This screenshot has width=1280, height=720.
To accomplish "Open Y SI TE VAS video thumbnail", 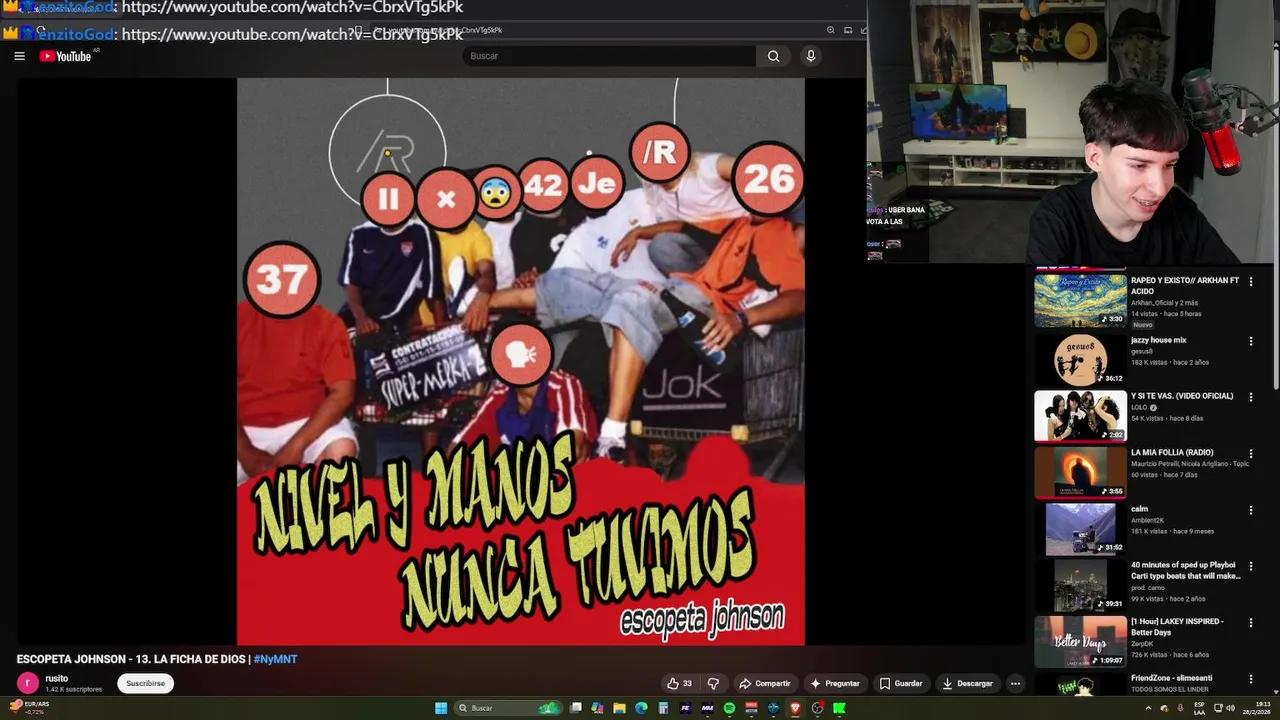I will [1080, 416].
